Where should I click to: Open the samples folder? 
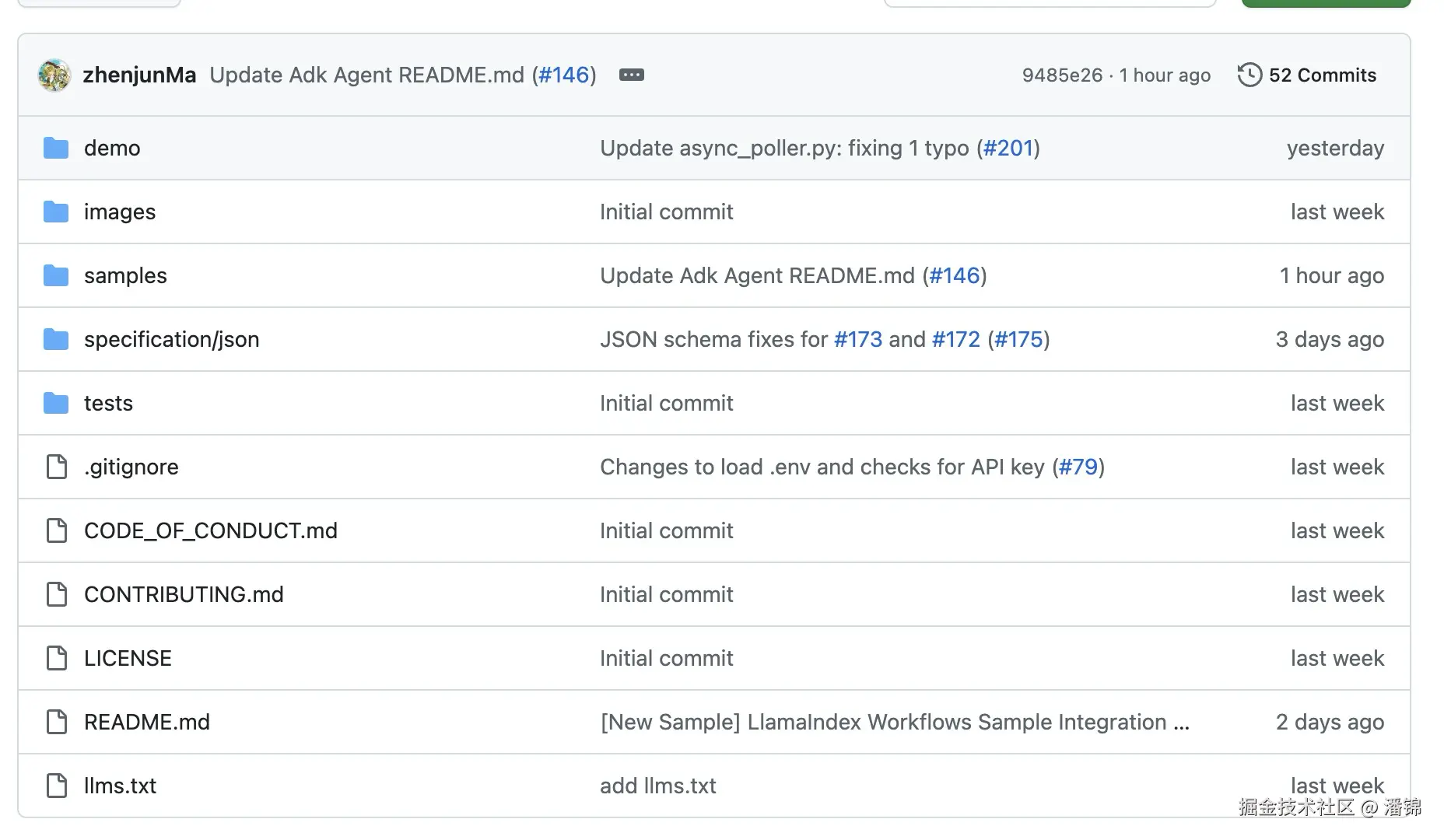click(125, 275)
